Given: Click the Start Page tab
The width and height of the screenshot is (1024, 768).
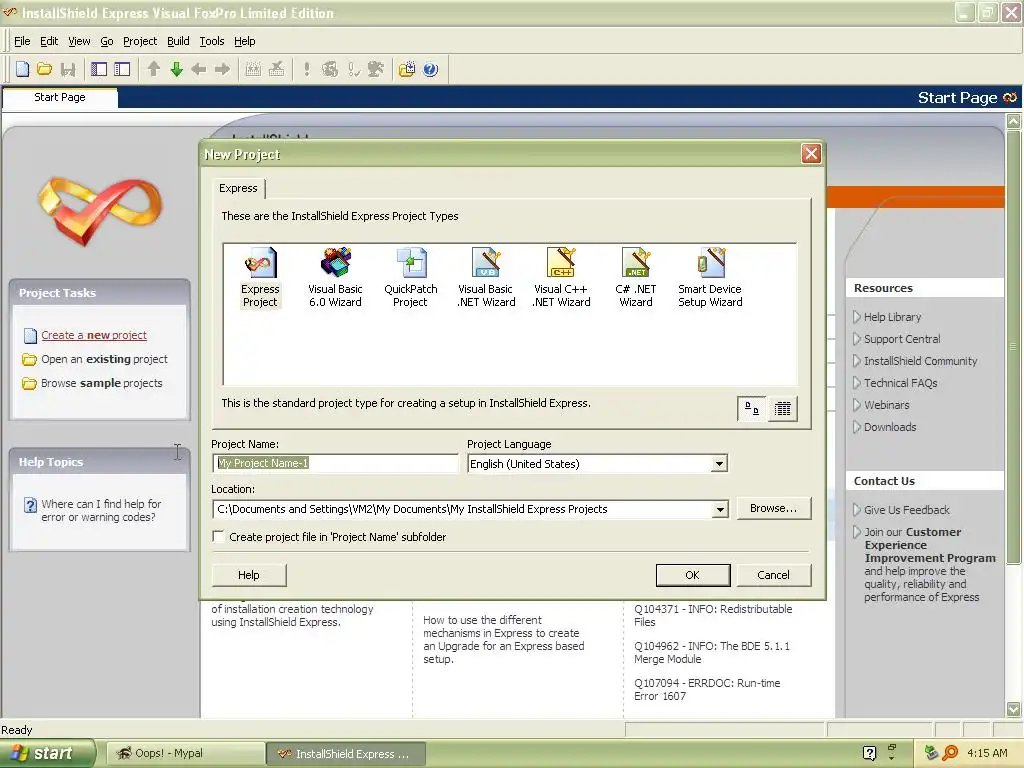Looking at the screenshot, I should [59, 97].
